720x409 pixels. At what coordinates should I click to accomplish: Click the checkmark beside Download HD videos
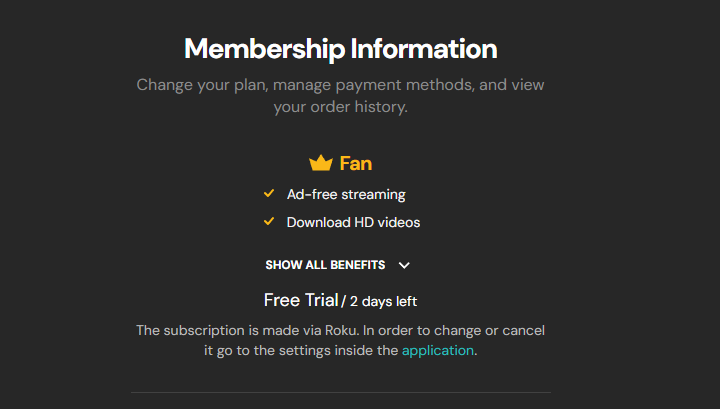click(x=269, y=222)
